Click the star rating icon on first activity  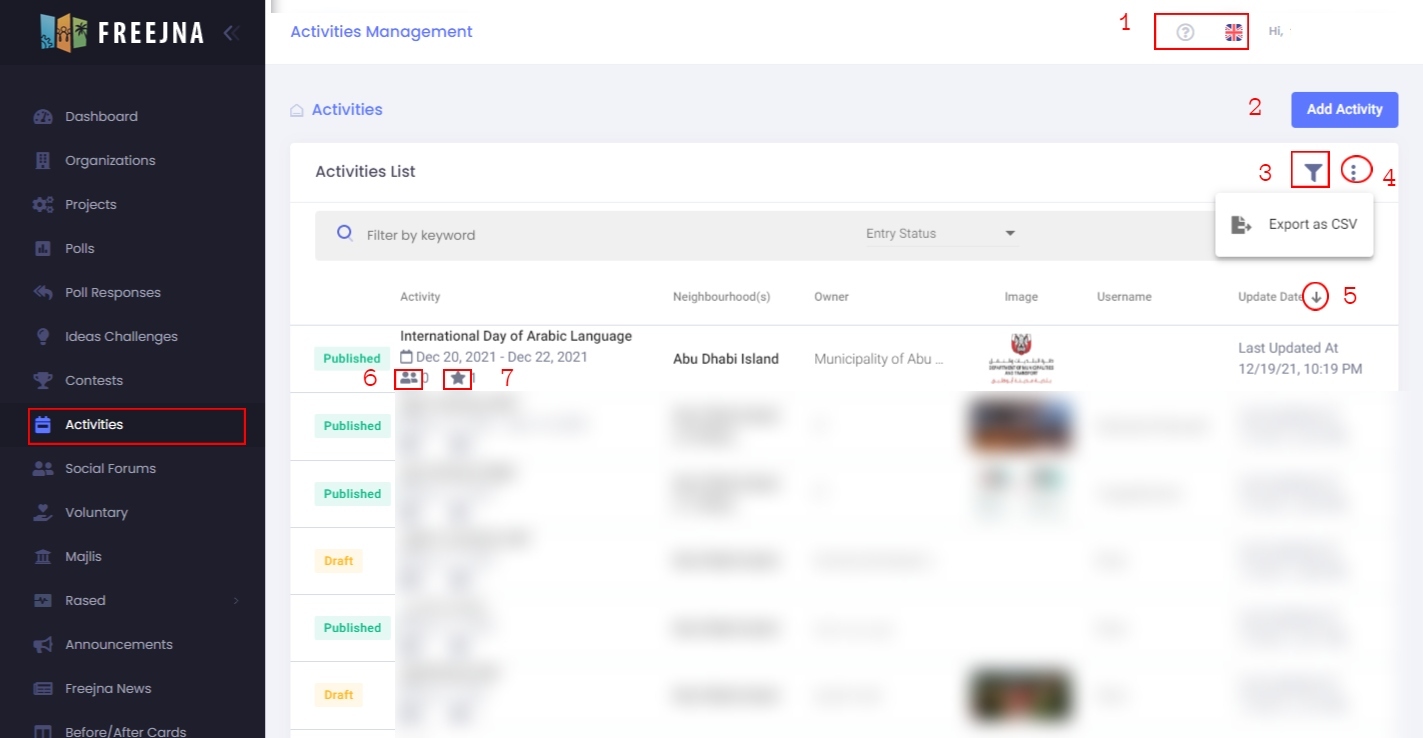click(x=457, y=378)
